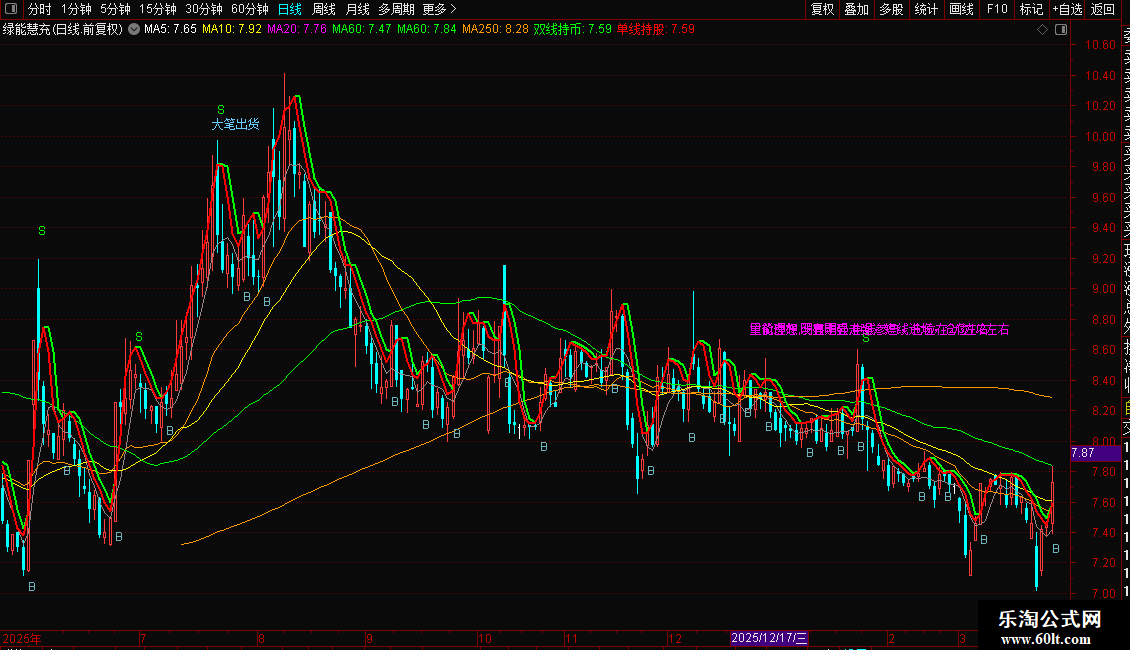This screenshot has height=650, width=1130.
Task: Click the 返回 back button
Action: [1103, 9]
